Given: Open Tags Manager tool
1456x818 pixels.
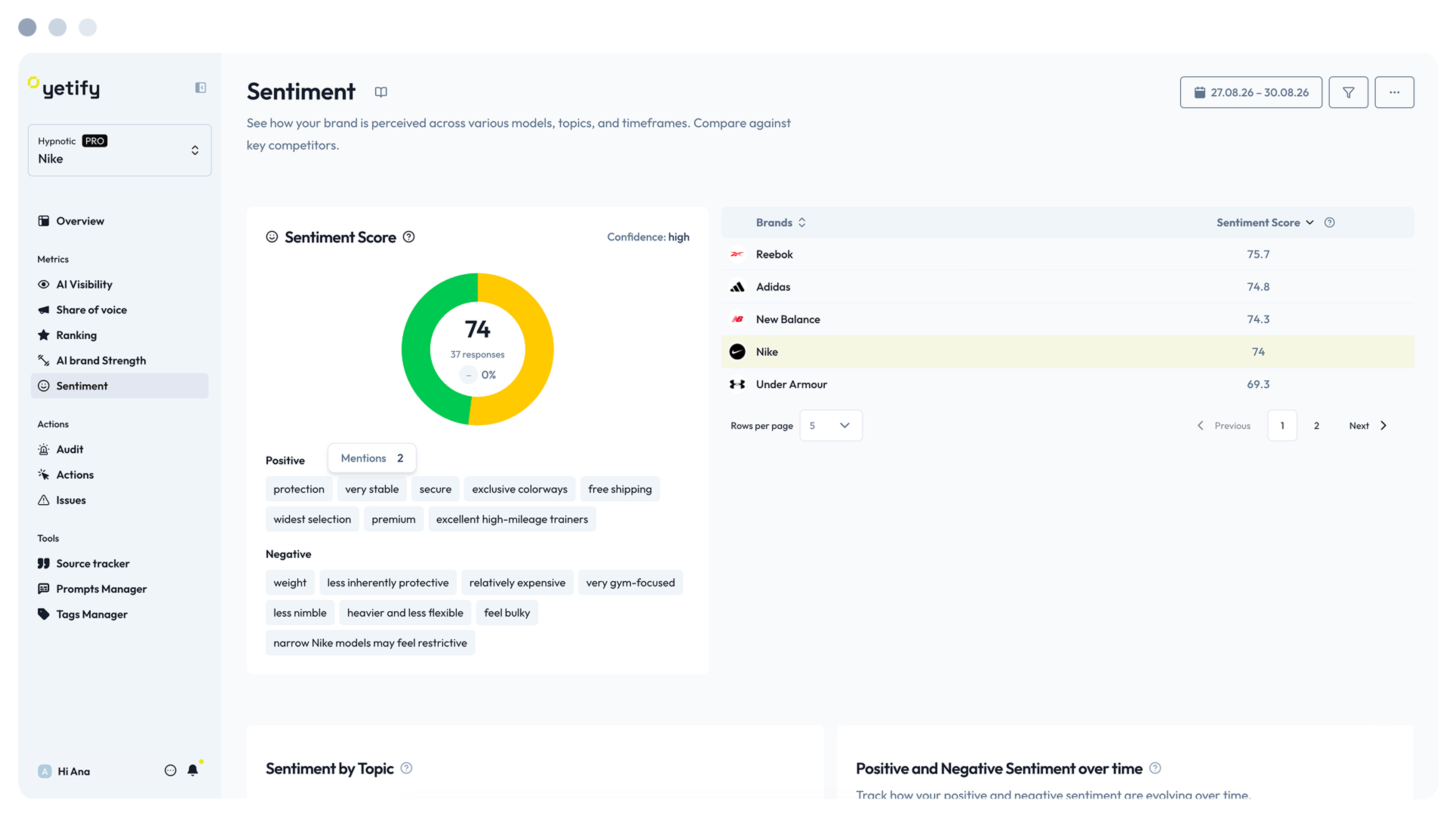Looking at the screenshot, I should [119, 614].
